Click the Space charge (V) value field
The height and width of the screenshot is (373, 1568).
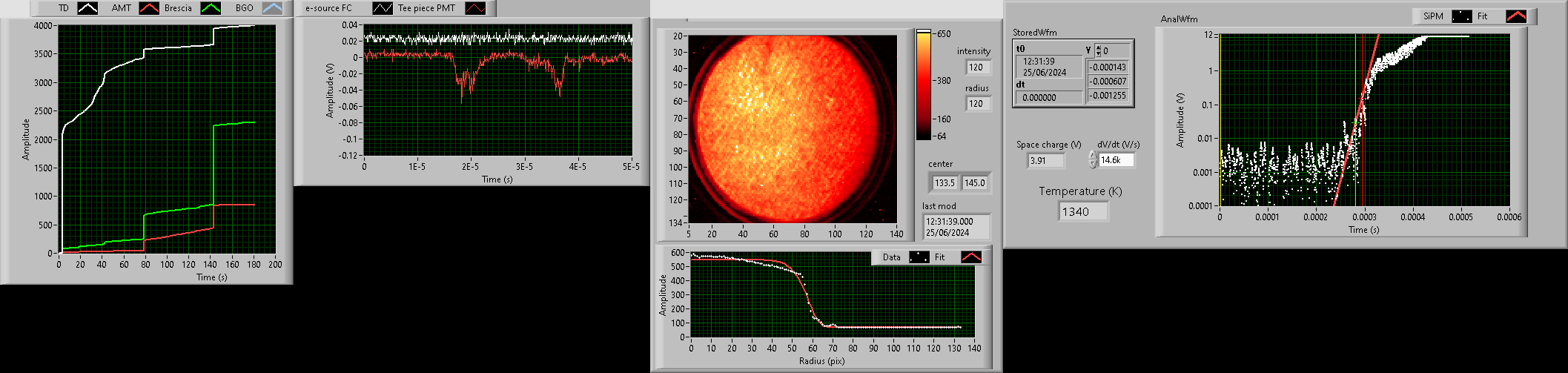tap(1045, 160)
